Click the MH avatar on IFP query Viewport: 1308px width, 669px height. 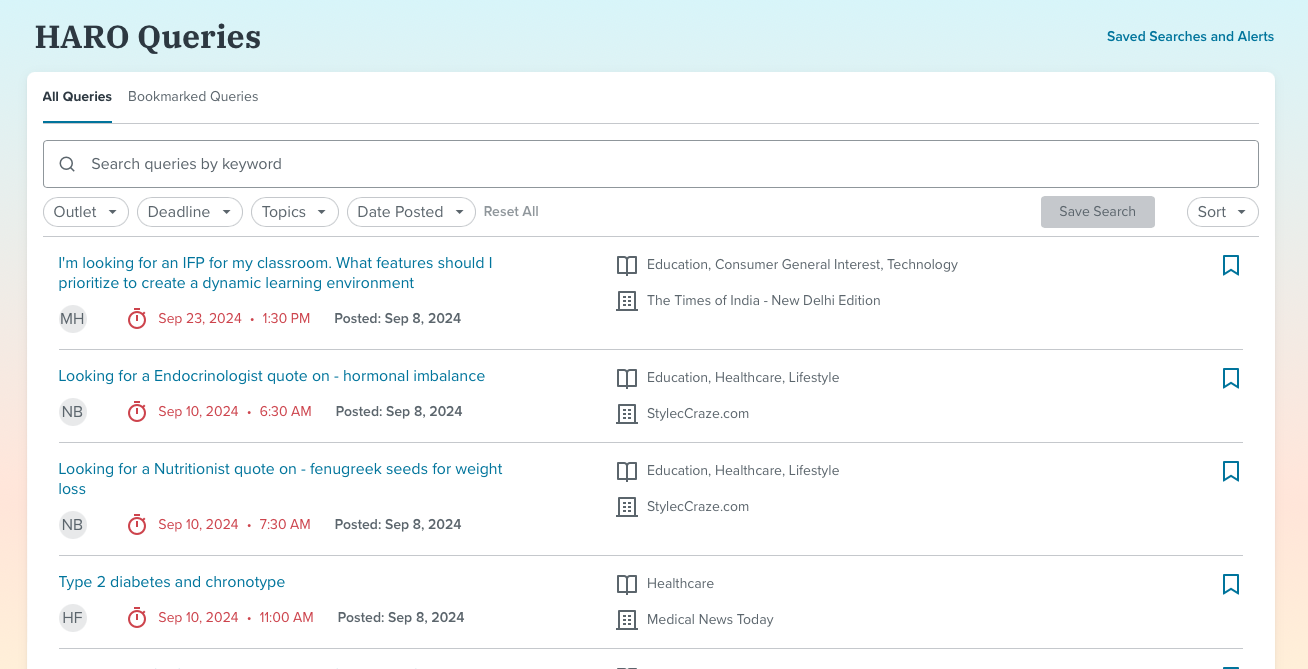[72, 319]
